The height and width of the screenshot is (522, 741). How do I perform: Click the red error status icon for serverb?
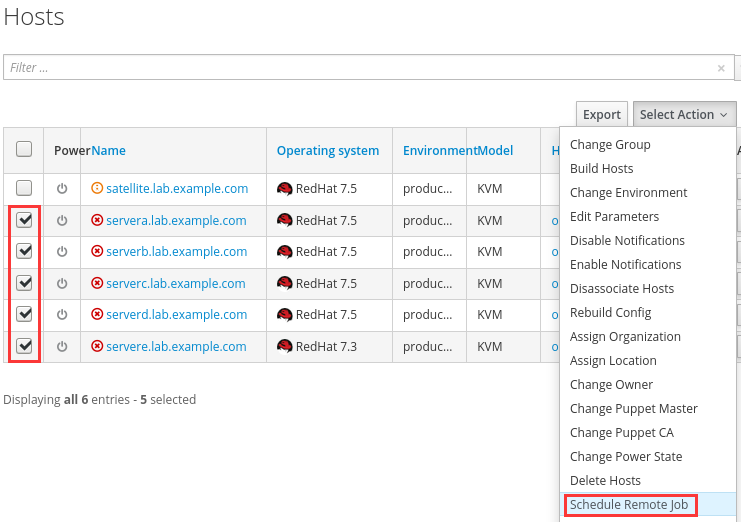coord(97,252)
